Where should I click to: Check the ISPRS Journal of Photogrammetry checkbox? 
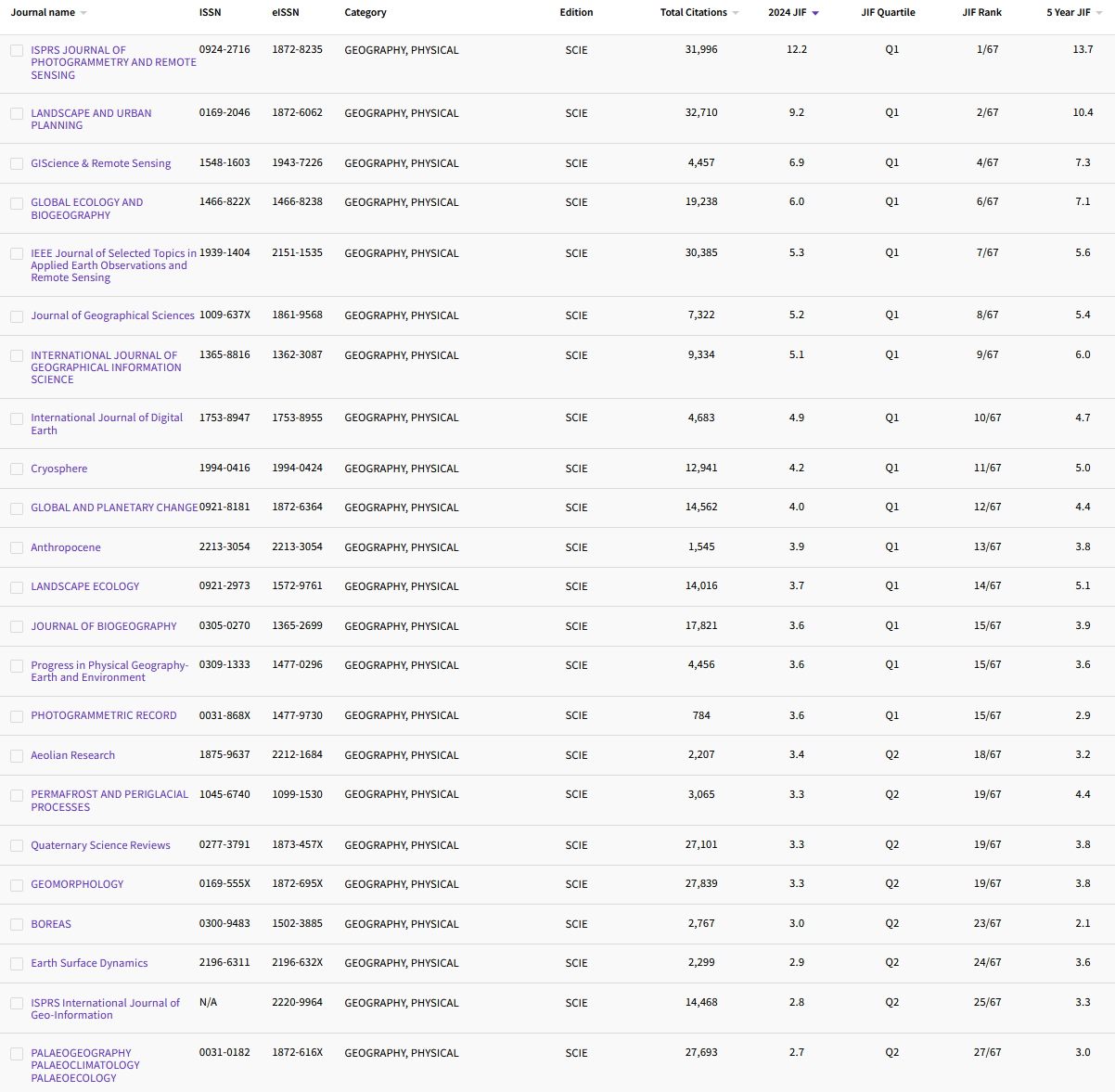(x=17, y=51)
